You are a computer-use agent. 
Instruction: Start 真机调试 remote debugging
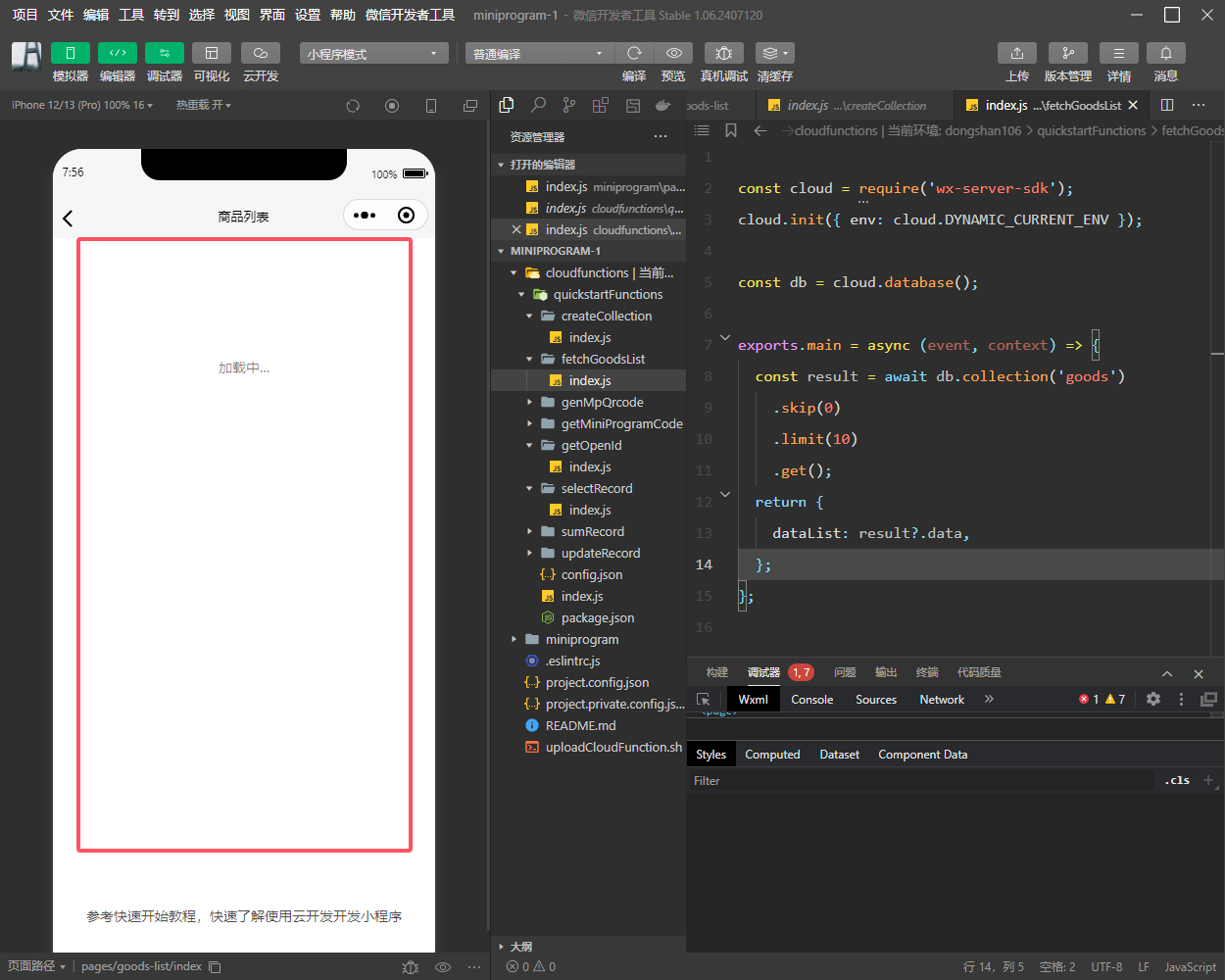point(724,53)
